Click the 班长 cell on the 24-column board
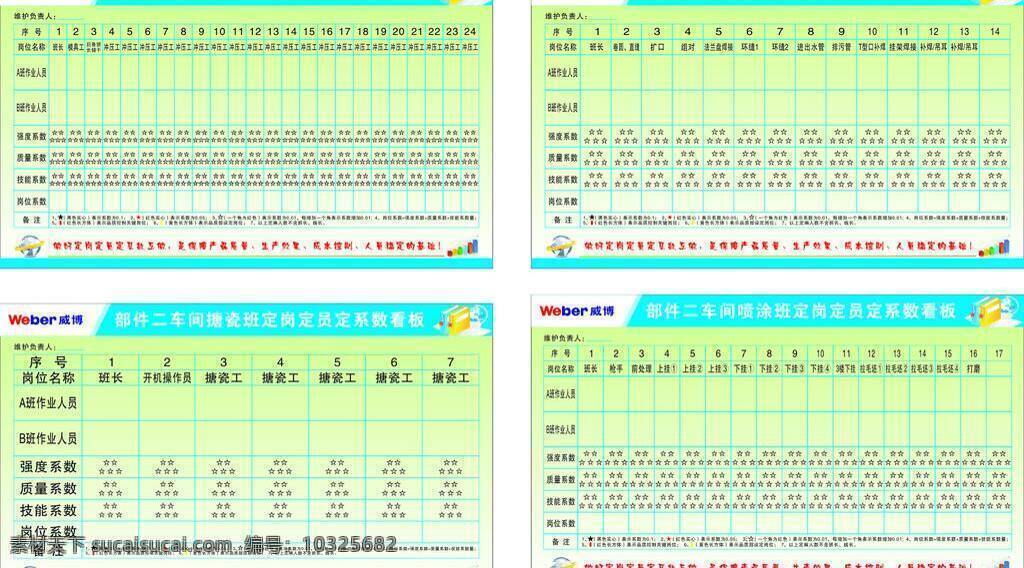The height and width of the screenshot is (568, 1024). point(58,48)
